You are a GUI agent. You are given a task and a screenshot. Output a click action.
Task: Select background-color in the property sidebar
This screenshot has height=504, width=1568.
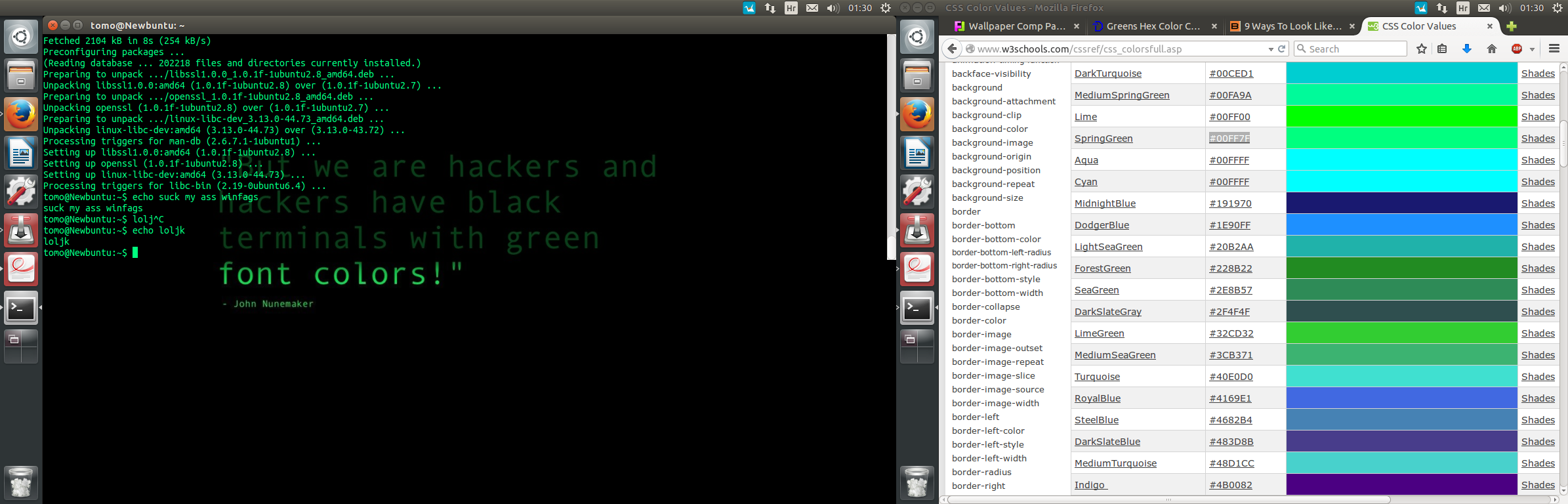point(989,129)
